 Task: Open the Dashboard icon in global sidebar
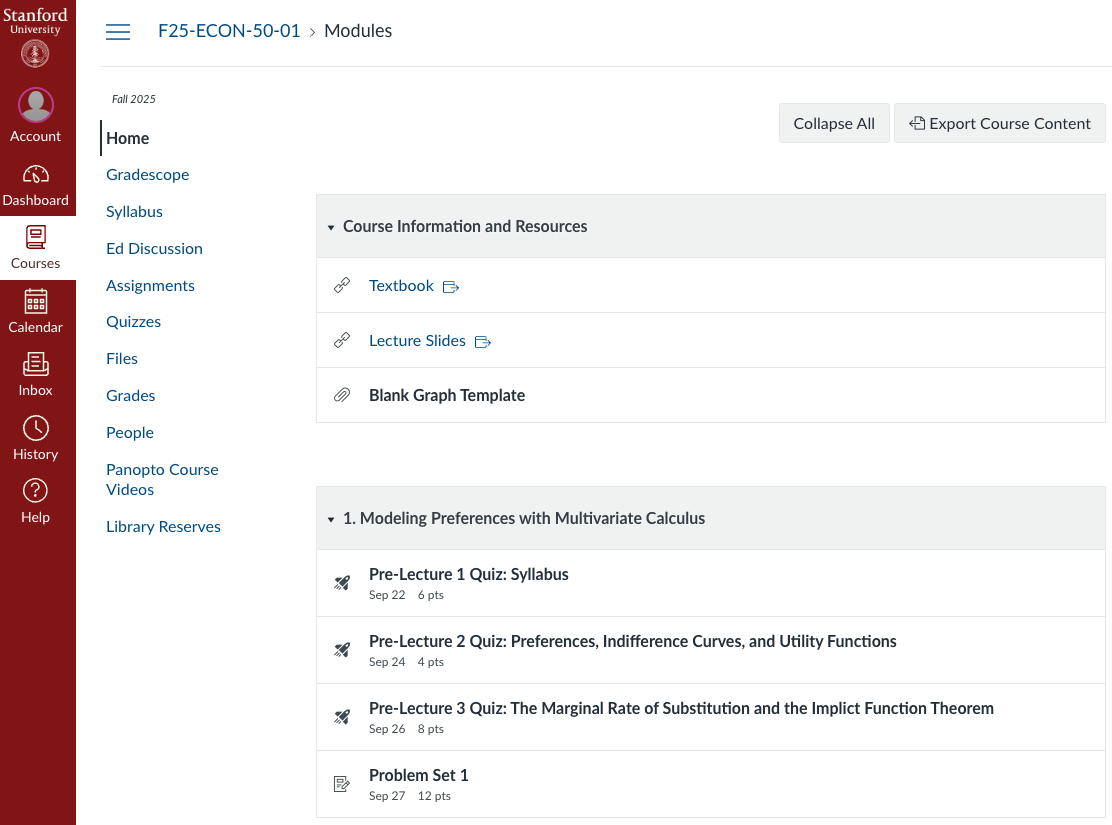35,175
